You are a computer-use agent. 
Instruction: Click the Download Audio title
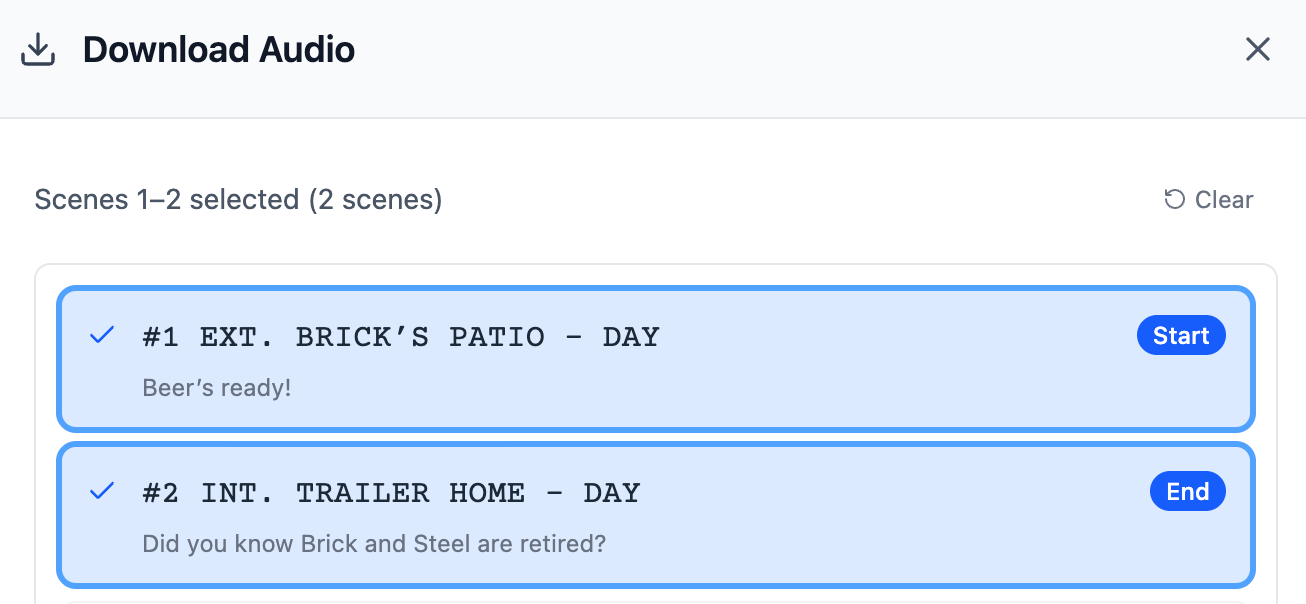(x=219, y=48)
